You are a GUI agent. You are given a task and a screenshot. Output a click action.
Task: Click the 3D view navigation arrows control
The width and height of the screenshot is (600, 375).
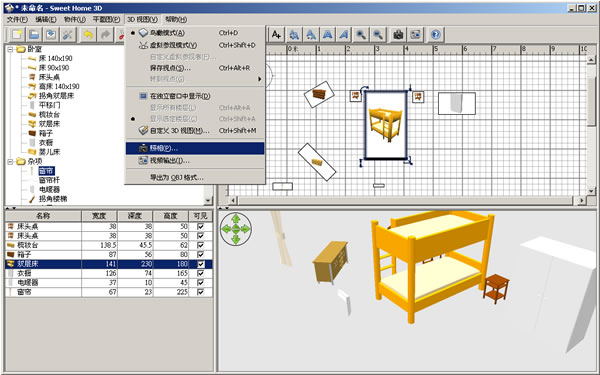pyautogui.click(x=236, y=229)
